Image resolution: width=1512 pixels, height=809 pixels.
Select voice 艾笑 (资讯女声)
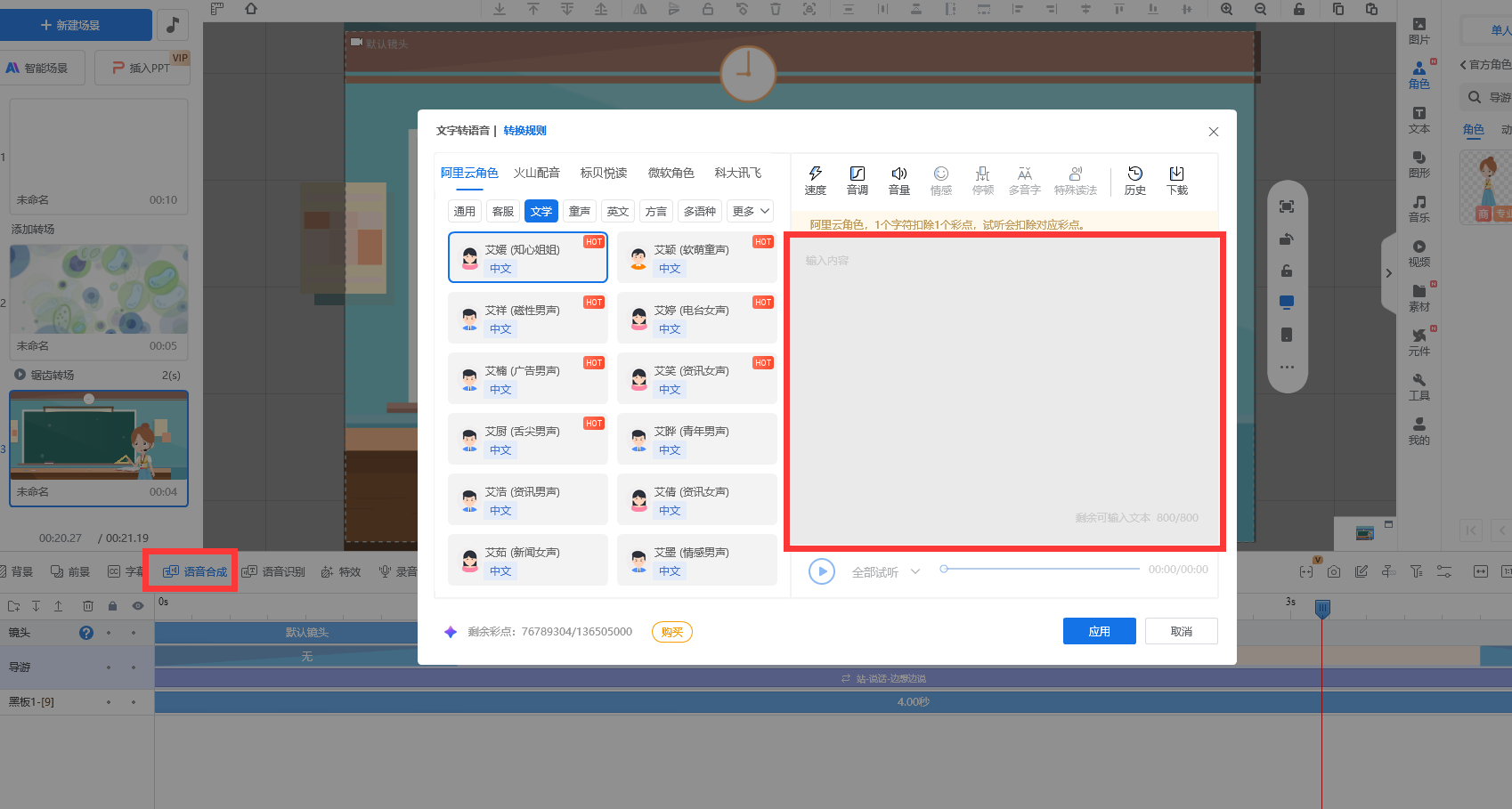click(697, 378)
